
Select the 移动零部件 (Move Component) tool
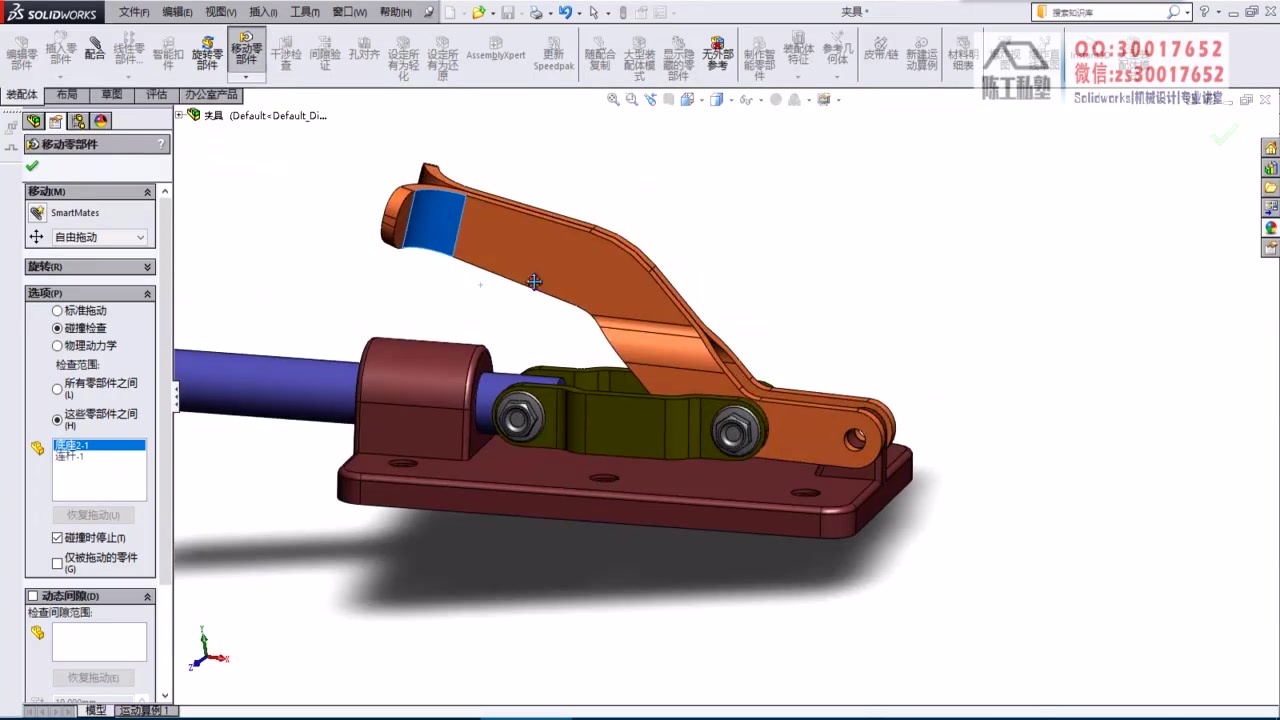pos(246,50)
